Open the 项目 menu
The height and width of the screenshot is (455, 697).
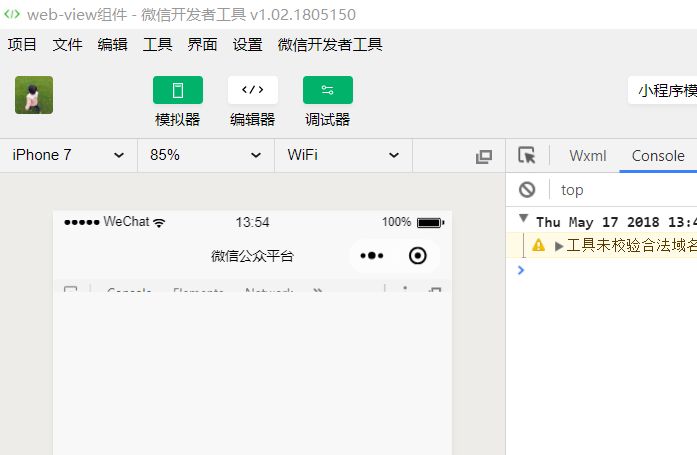[22, 44]
